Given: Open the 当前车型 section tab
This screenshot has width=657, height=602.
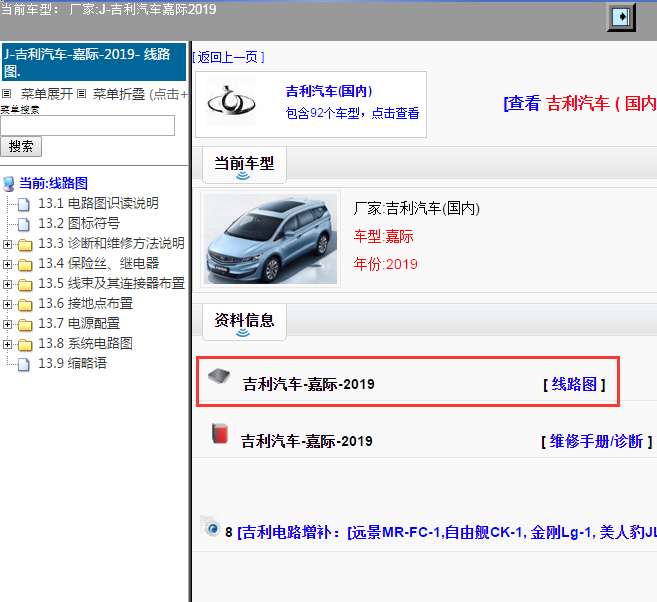Looking at the screenshot, I should (244, 165).
